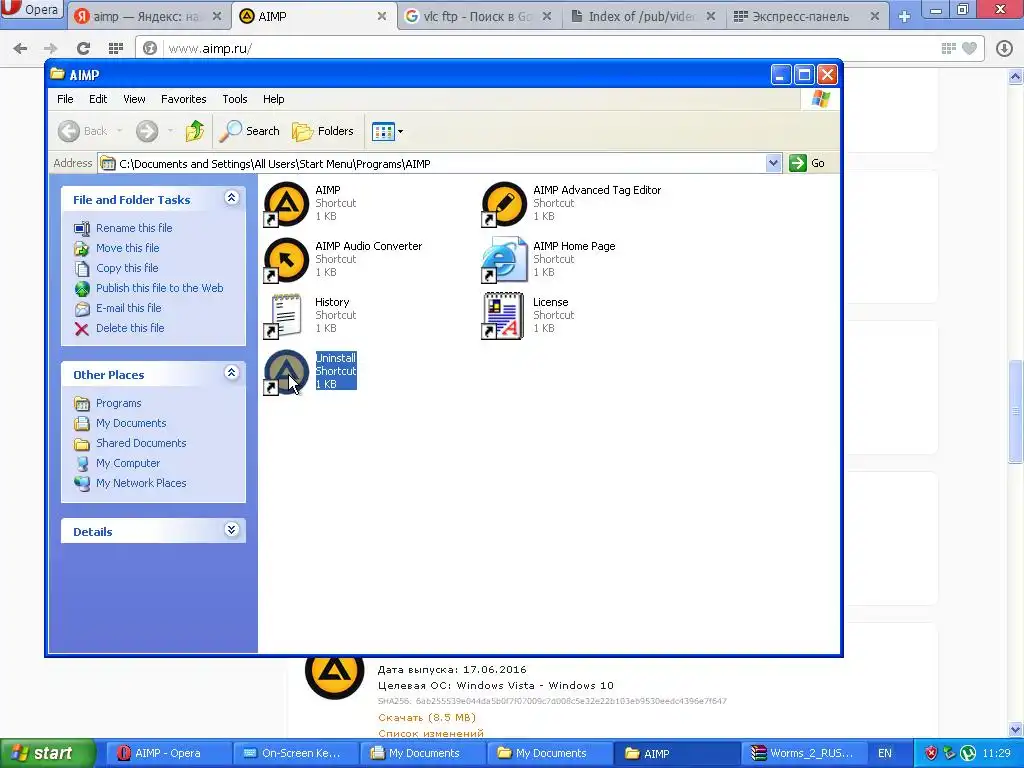The image size is (1024, 768).
Task: Collapse the Other Places panel
Action: point(231,373)
